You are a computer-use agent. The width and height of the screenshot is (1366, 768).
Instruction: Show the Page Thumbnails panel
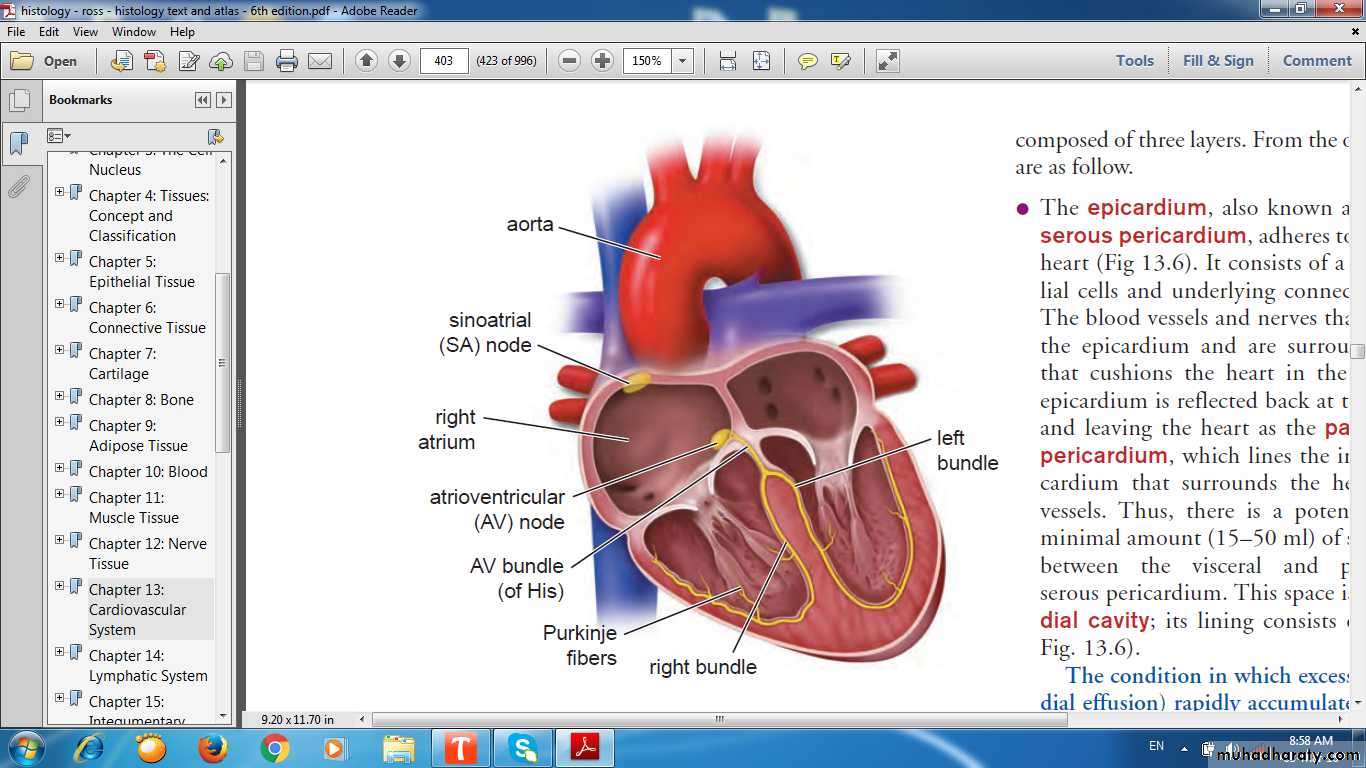point(19,101)
